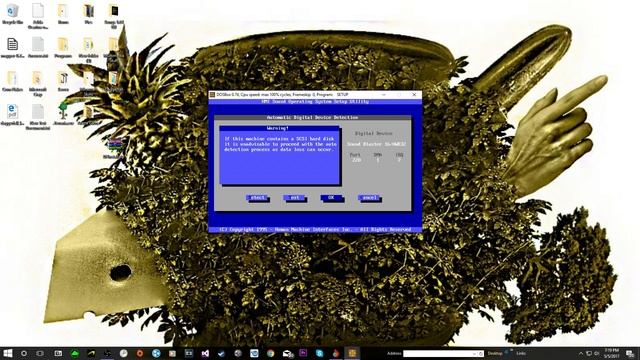
Task: Open Visual Studio from the taskbar
Action: (205, 353)
